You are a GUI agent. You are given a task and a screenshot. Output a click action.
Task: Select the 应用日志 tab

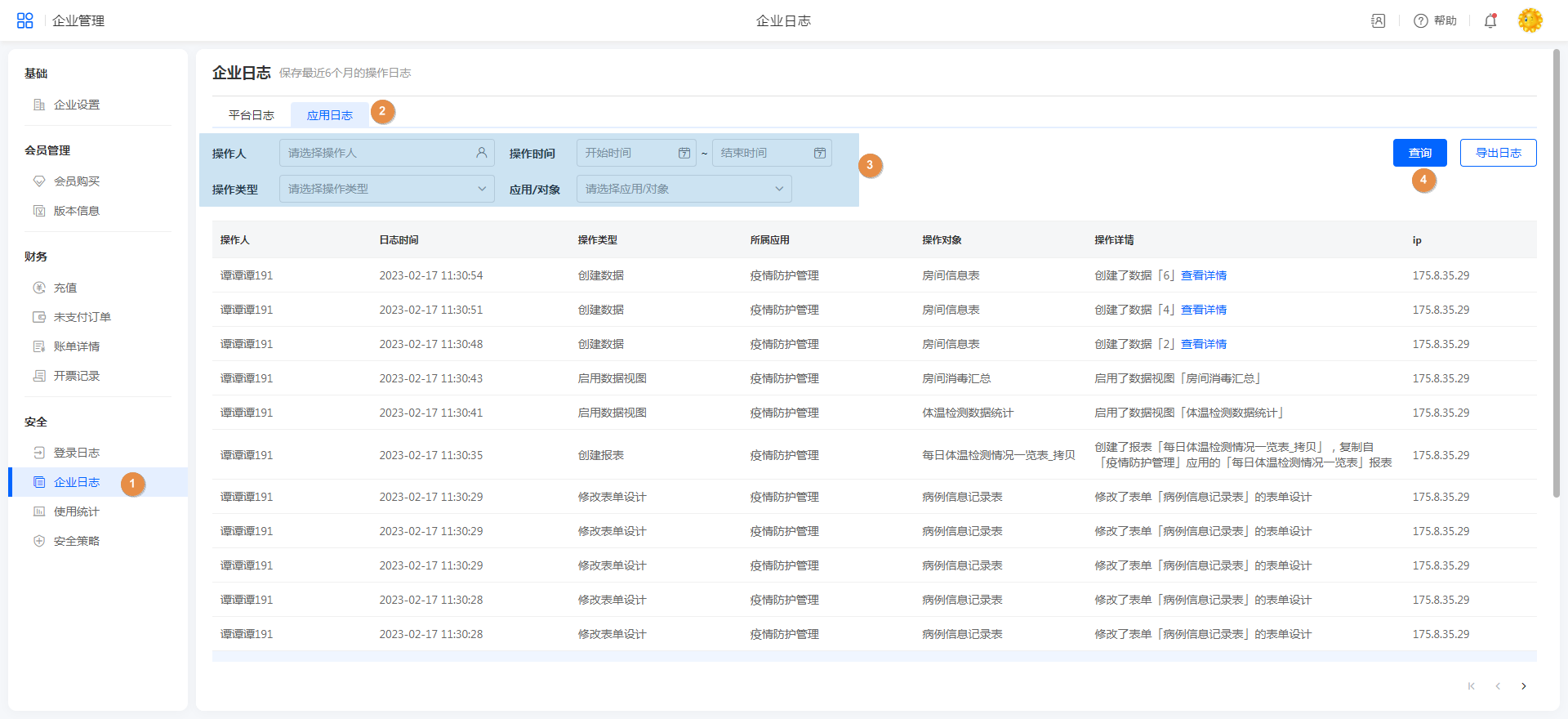330,115
